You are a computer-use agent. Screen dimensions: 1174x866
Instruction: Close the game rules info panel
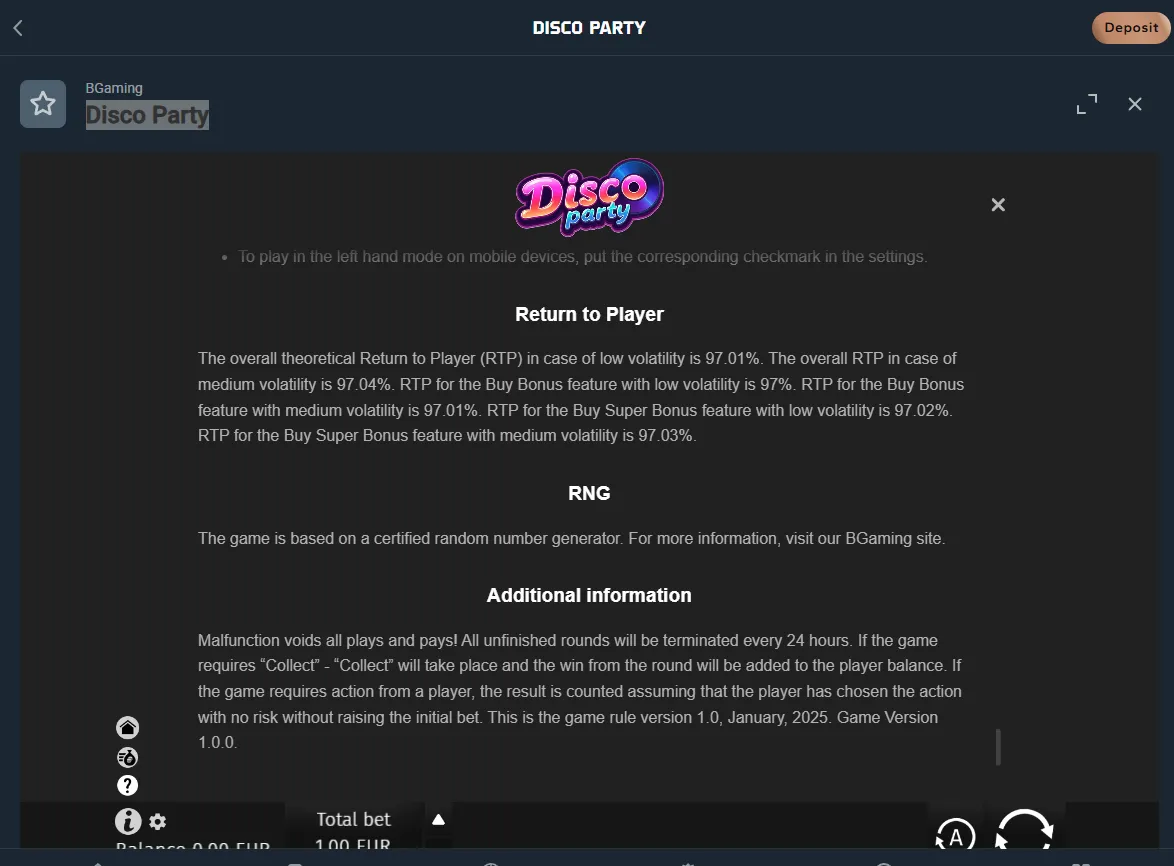[998, 204]
